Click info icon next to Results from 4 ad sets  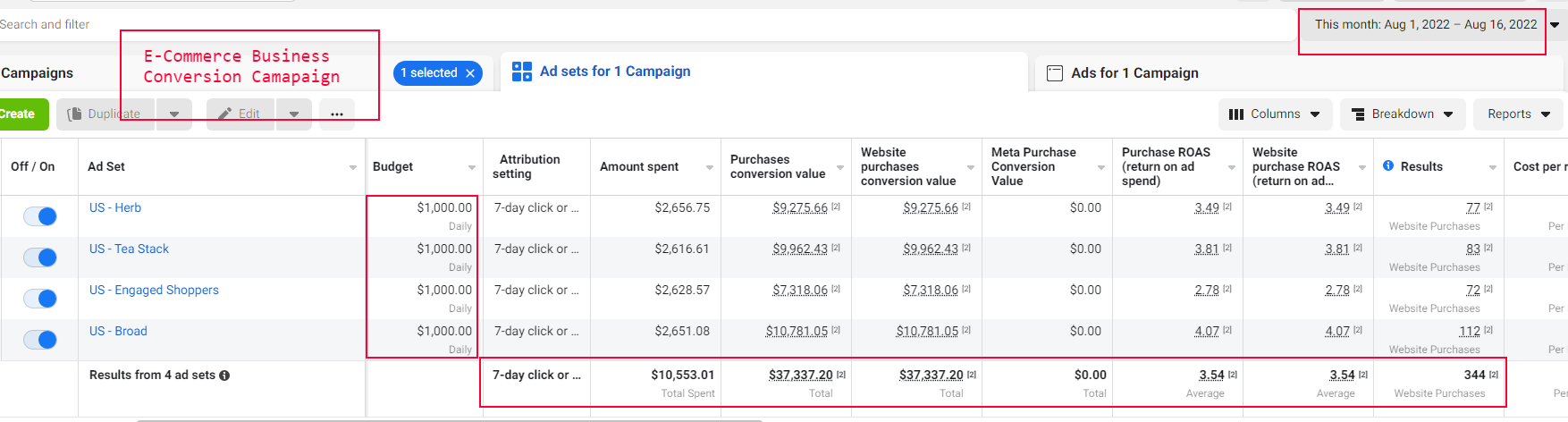click(x=224, y=376)
